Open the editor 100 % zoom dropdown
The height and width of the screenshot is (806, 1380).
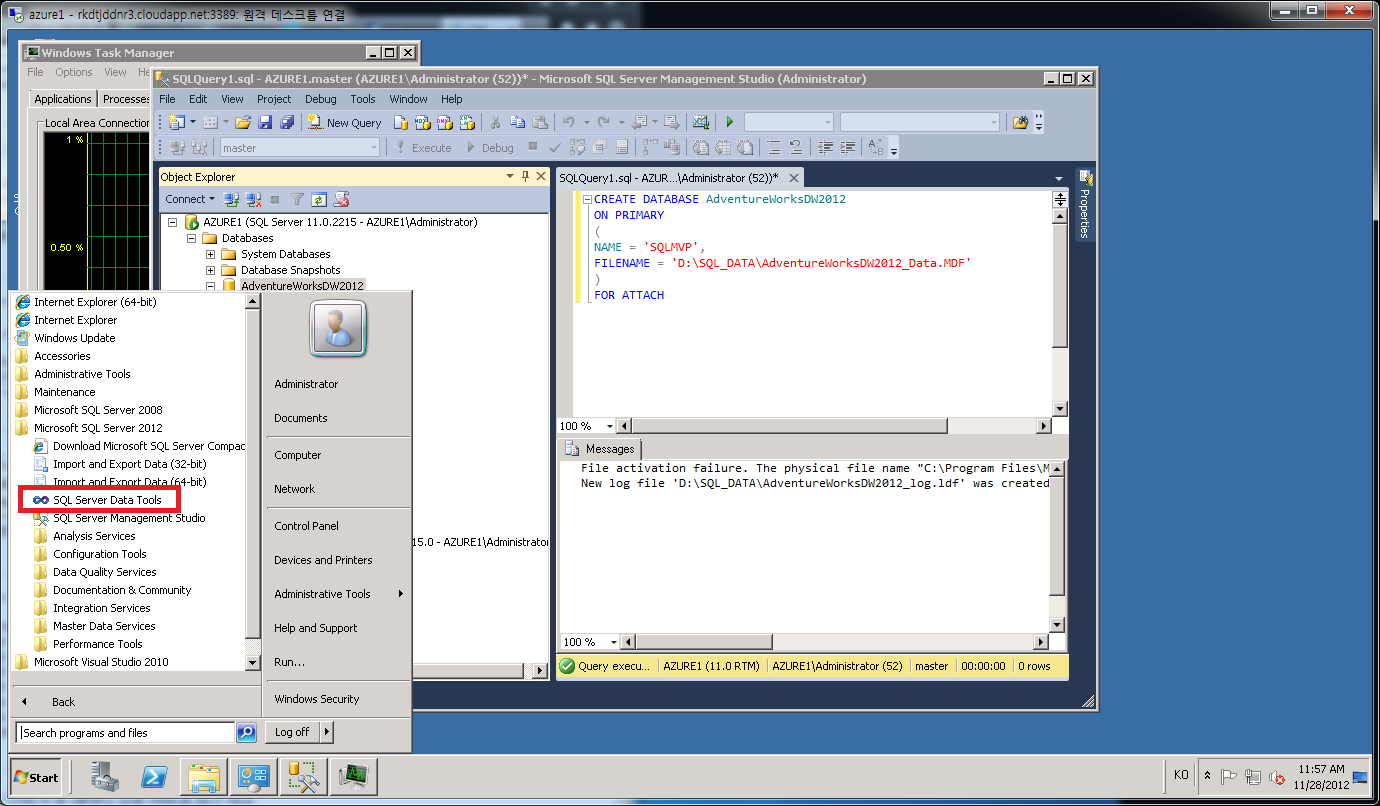[612, 426]
